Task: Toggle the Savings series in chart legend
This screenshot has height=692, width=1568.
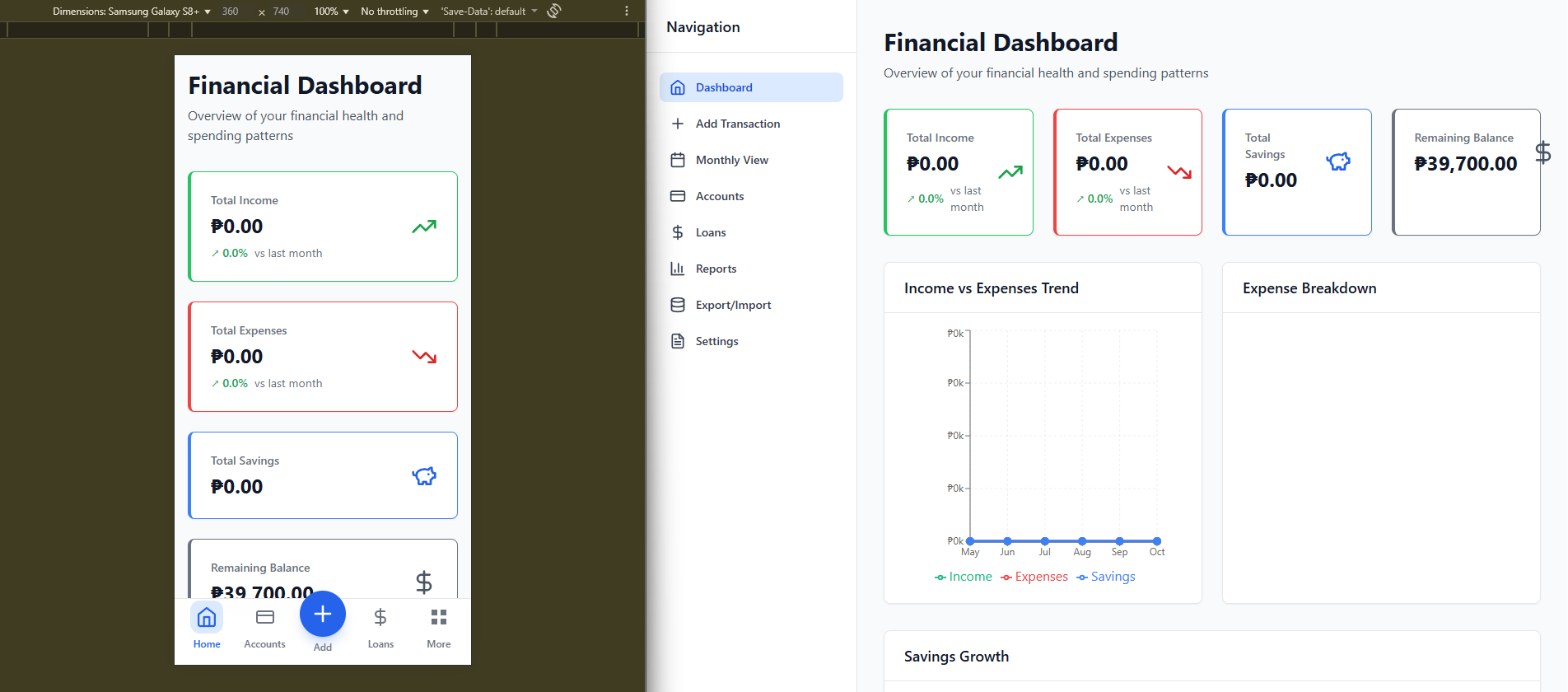Action: point(1106,577)
